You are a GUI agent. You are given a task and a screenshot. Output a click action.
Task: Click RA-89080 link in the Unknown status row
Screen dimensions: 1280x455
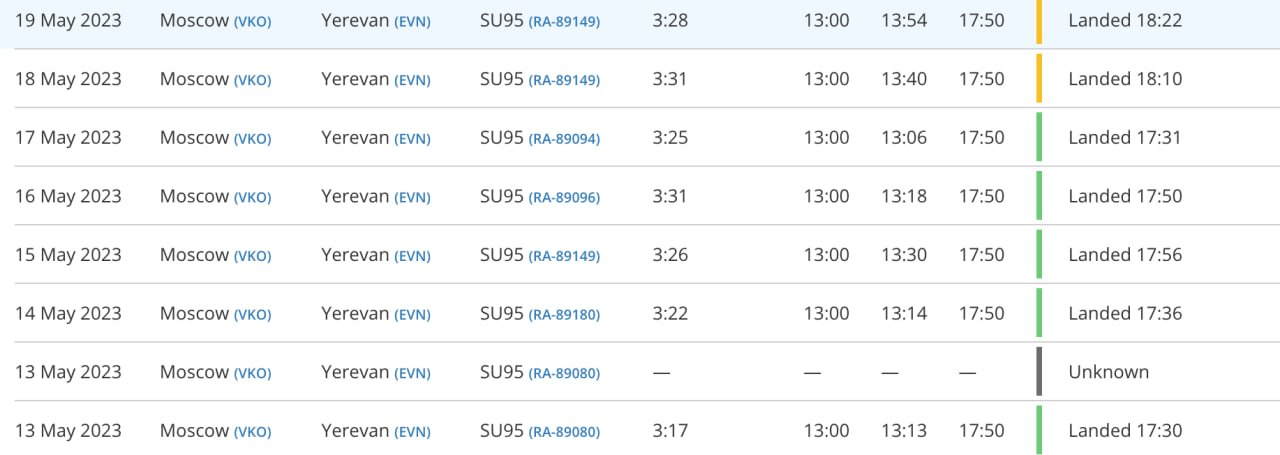564,374
